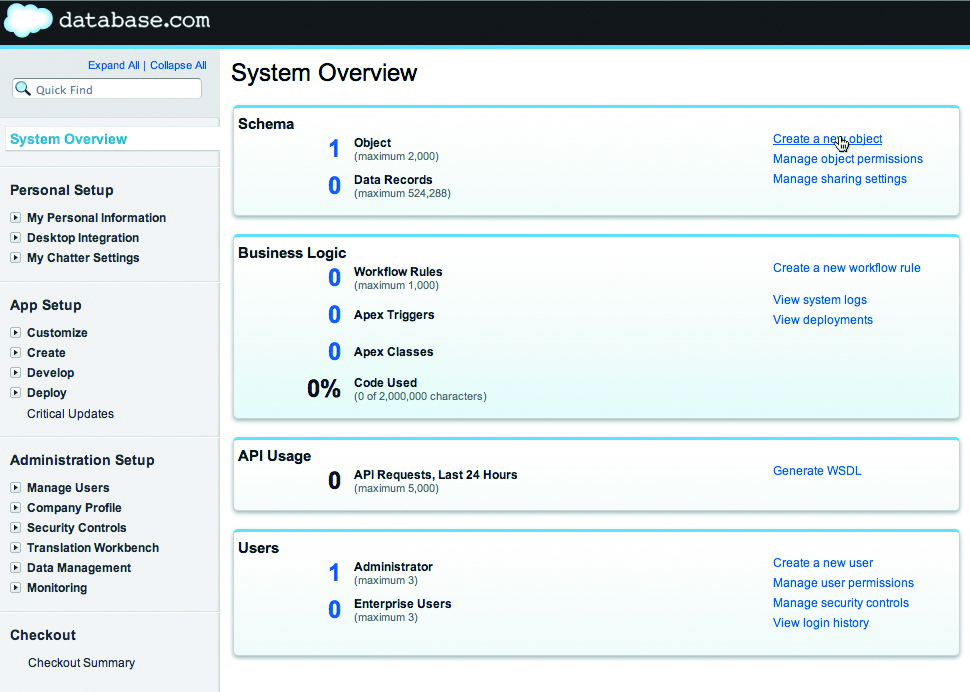This screenshot has width=970, height=692.
Task: Click API Requests, Last 24 Hours label
Action: point(436,475)
